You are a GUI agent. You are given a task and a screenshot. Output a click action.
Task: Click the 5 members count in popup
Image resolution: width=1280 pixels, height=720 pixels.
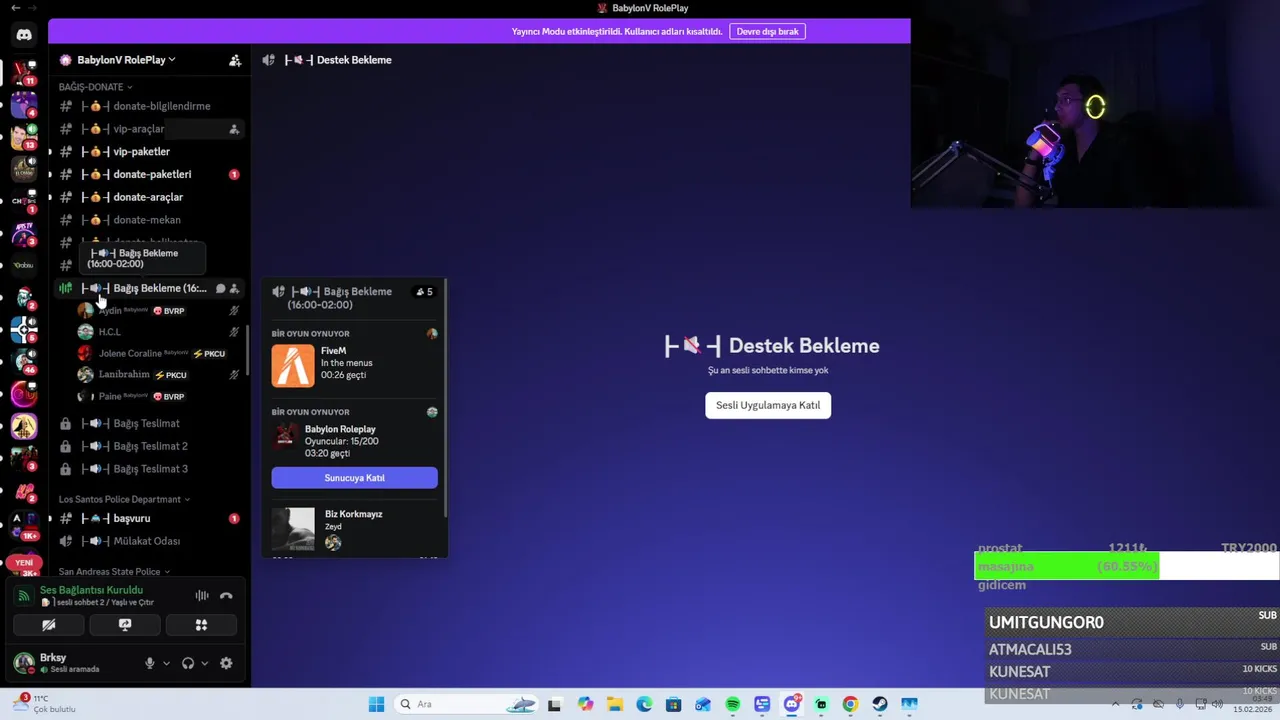pos(424,292)
